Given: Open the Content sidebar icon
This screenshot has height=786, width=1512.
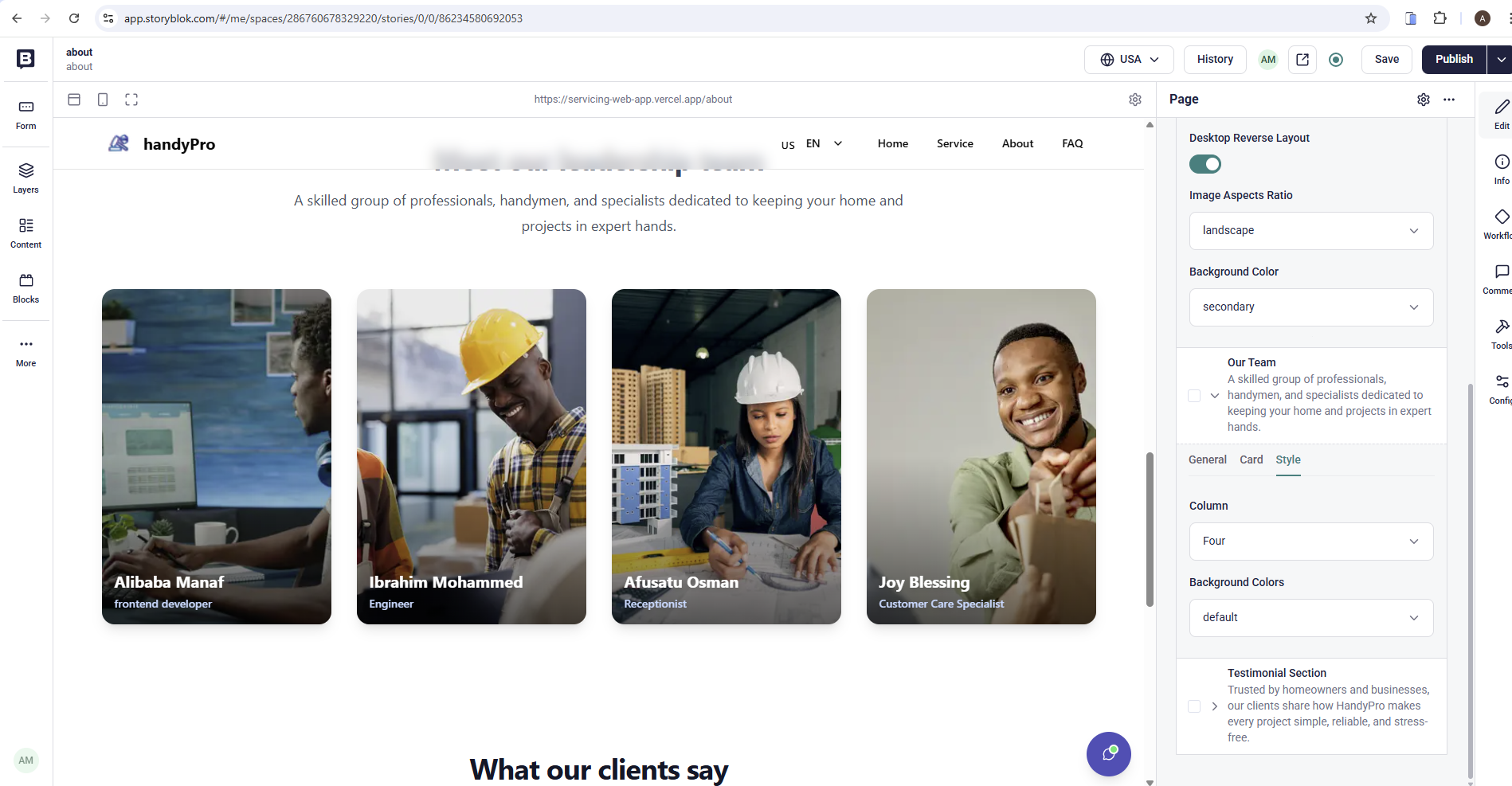Looking at the screenshot, I should (x=25, y=233).
